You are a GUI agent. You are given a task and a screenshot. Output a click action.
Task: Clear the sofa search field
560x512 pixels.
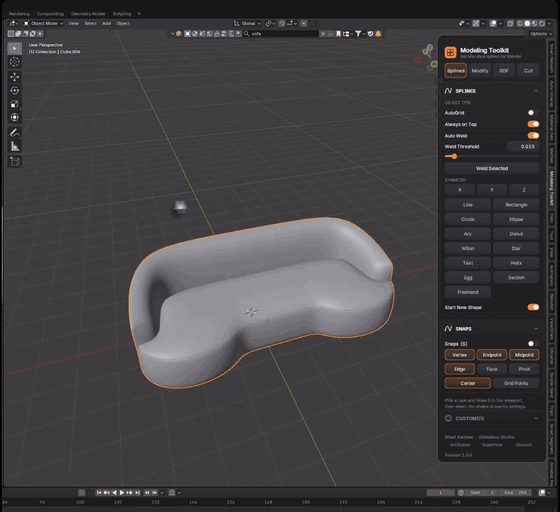click(322, 34)
